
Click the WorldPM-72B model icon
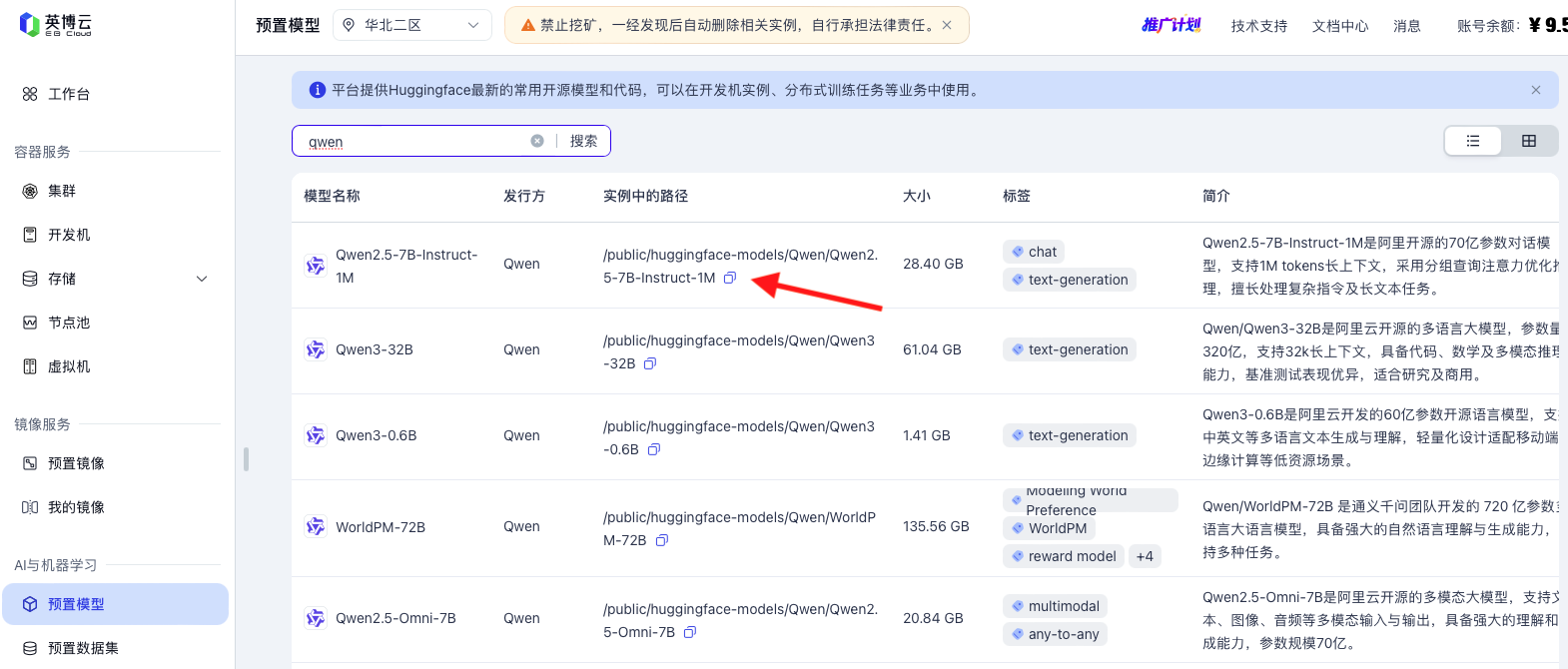click(316, 526)
